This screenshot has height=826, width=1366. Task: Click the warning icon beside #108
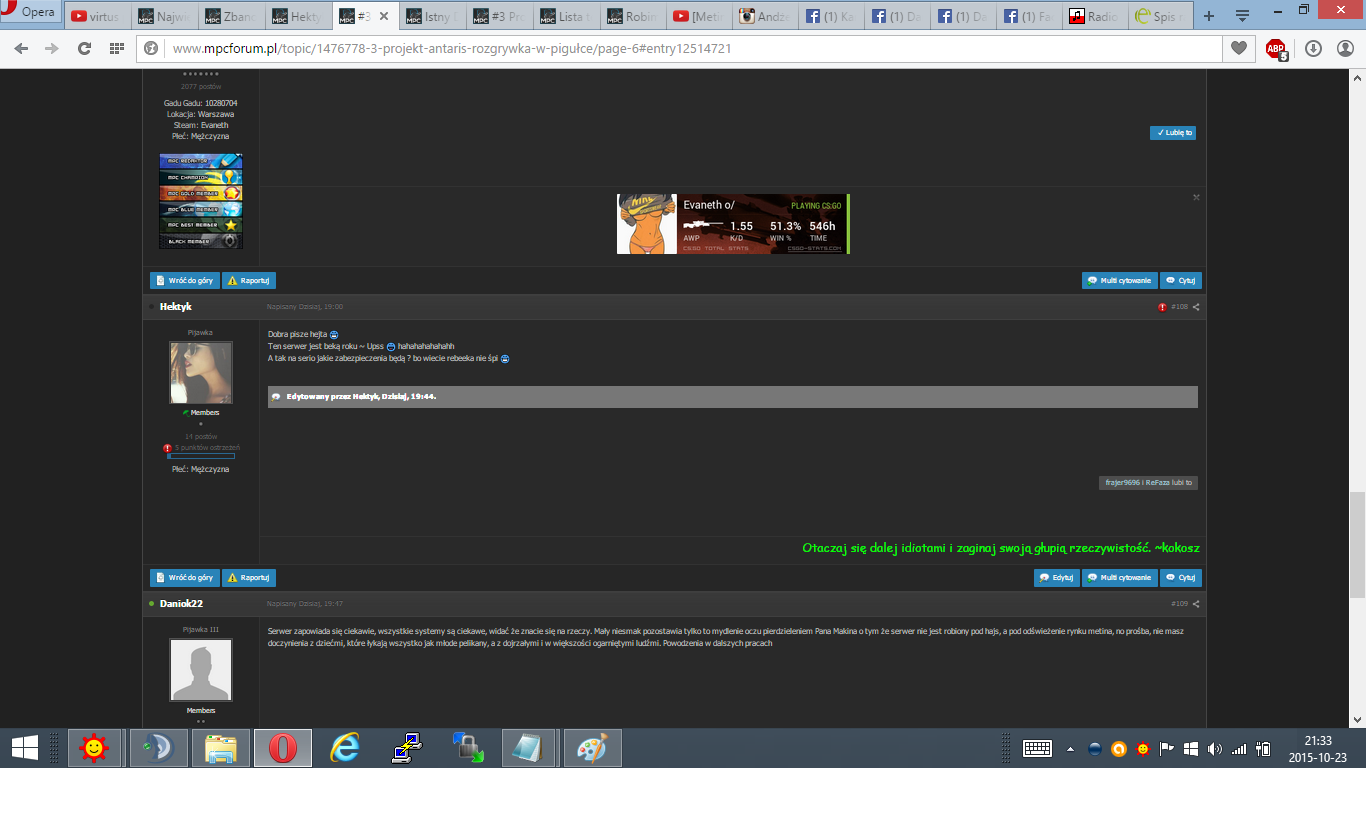[x=1162, y=307]
